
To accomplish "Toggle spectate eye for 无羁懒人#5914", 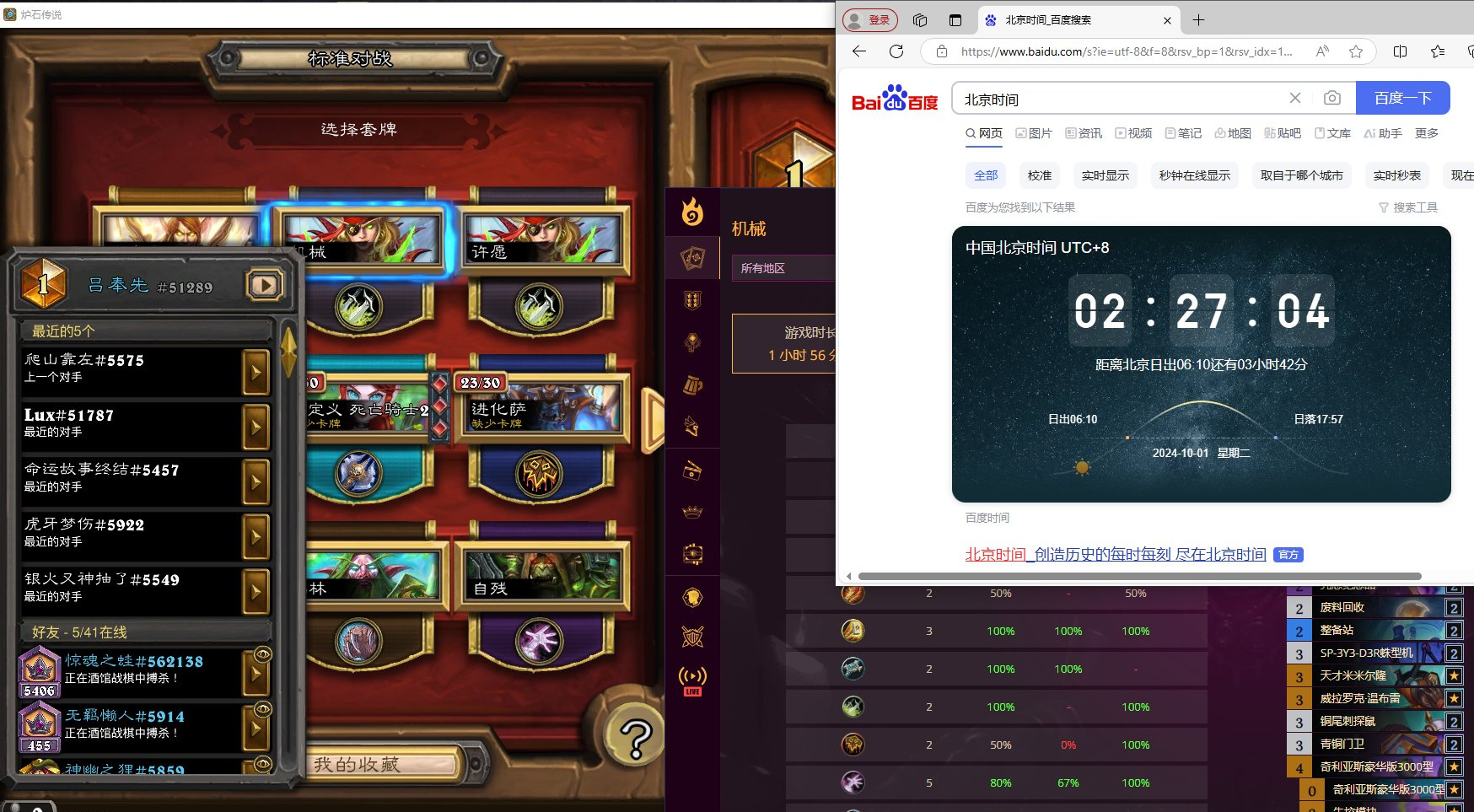I will (263, 709).
